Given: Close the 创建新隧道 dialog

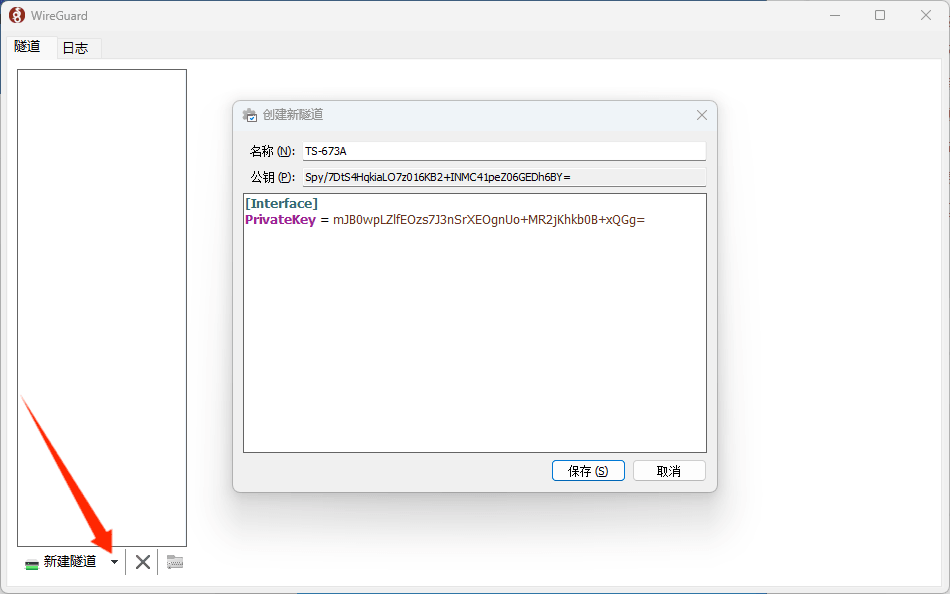Looking at the screenshot, I should 702,115.
